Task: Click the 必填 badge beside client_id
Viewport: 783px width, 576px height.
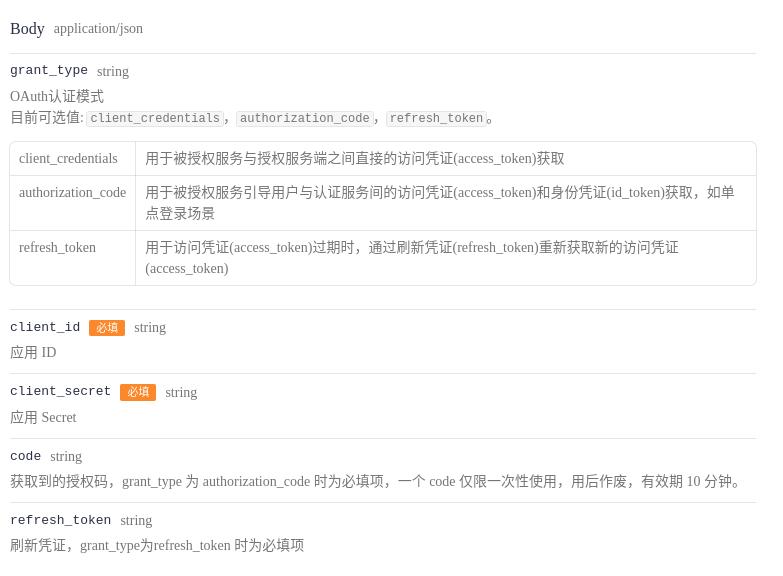Action: click(107, 328)
